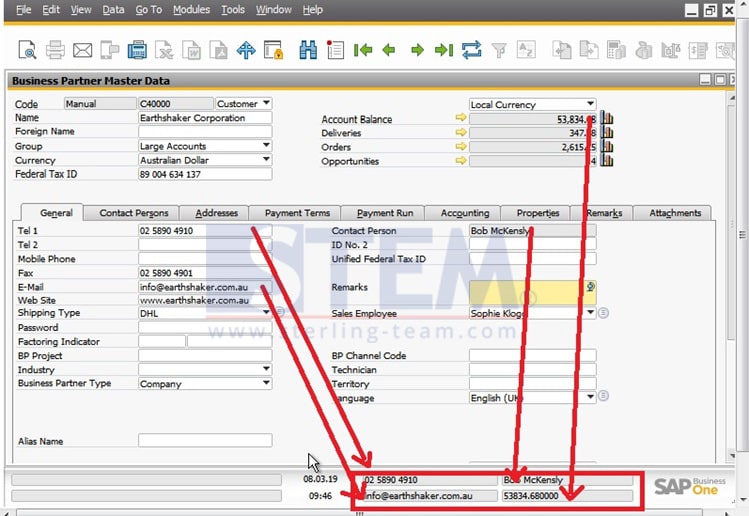Click Deliveries link arrow
This screenshot has height=516, width=749.
click(460, 132)
